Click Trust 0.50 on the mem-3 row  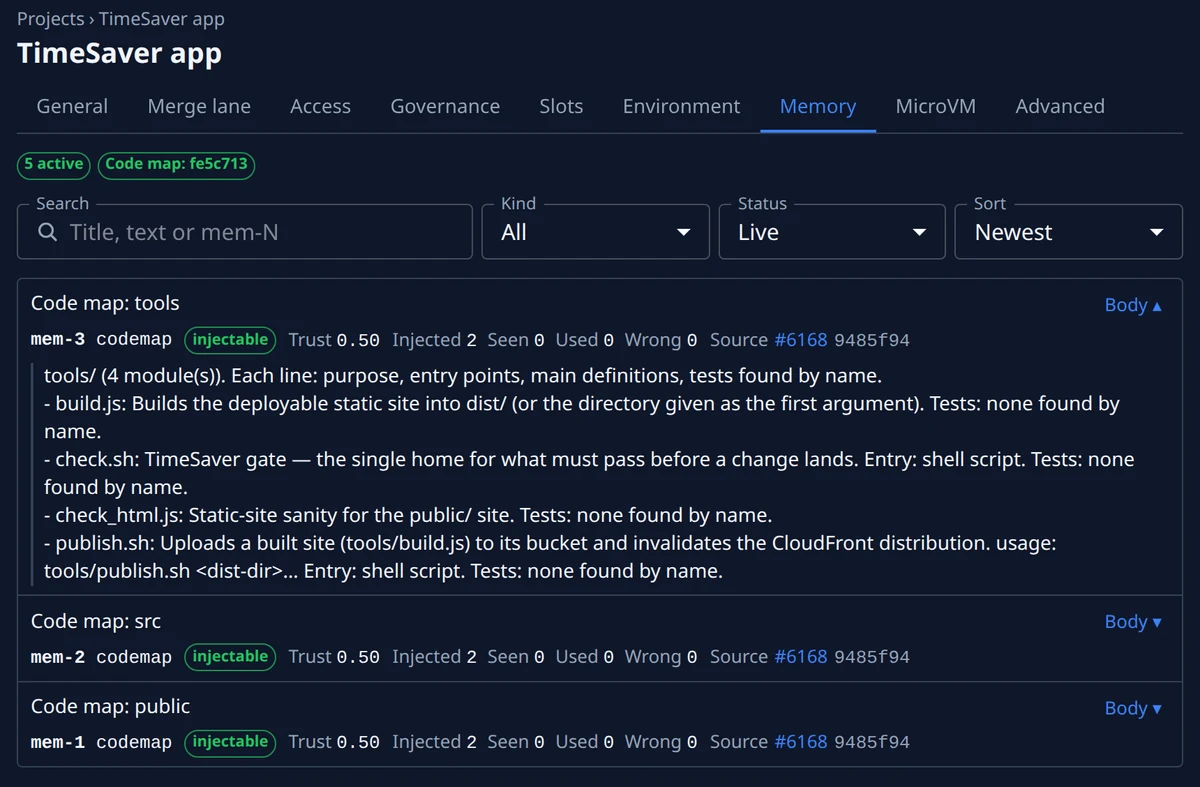(x=334, y=340)
